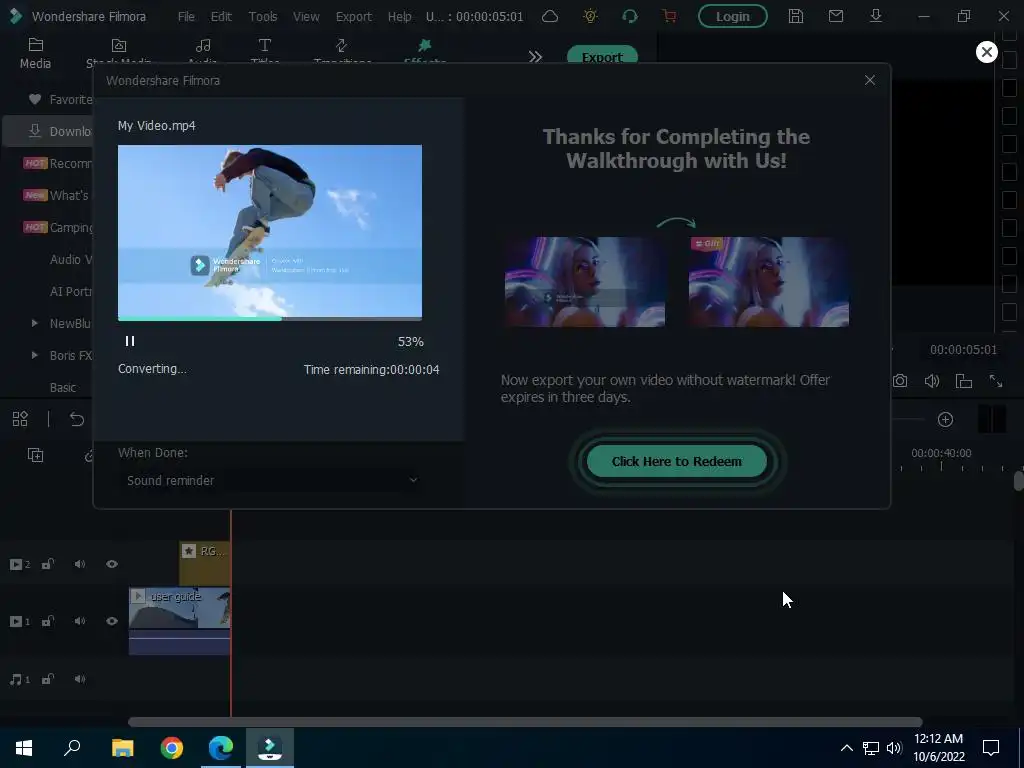Zoom in timeline with plus circle icon
This screenshot has width=1024, height=768.
(946, 419)
